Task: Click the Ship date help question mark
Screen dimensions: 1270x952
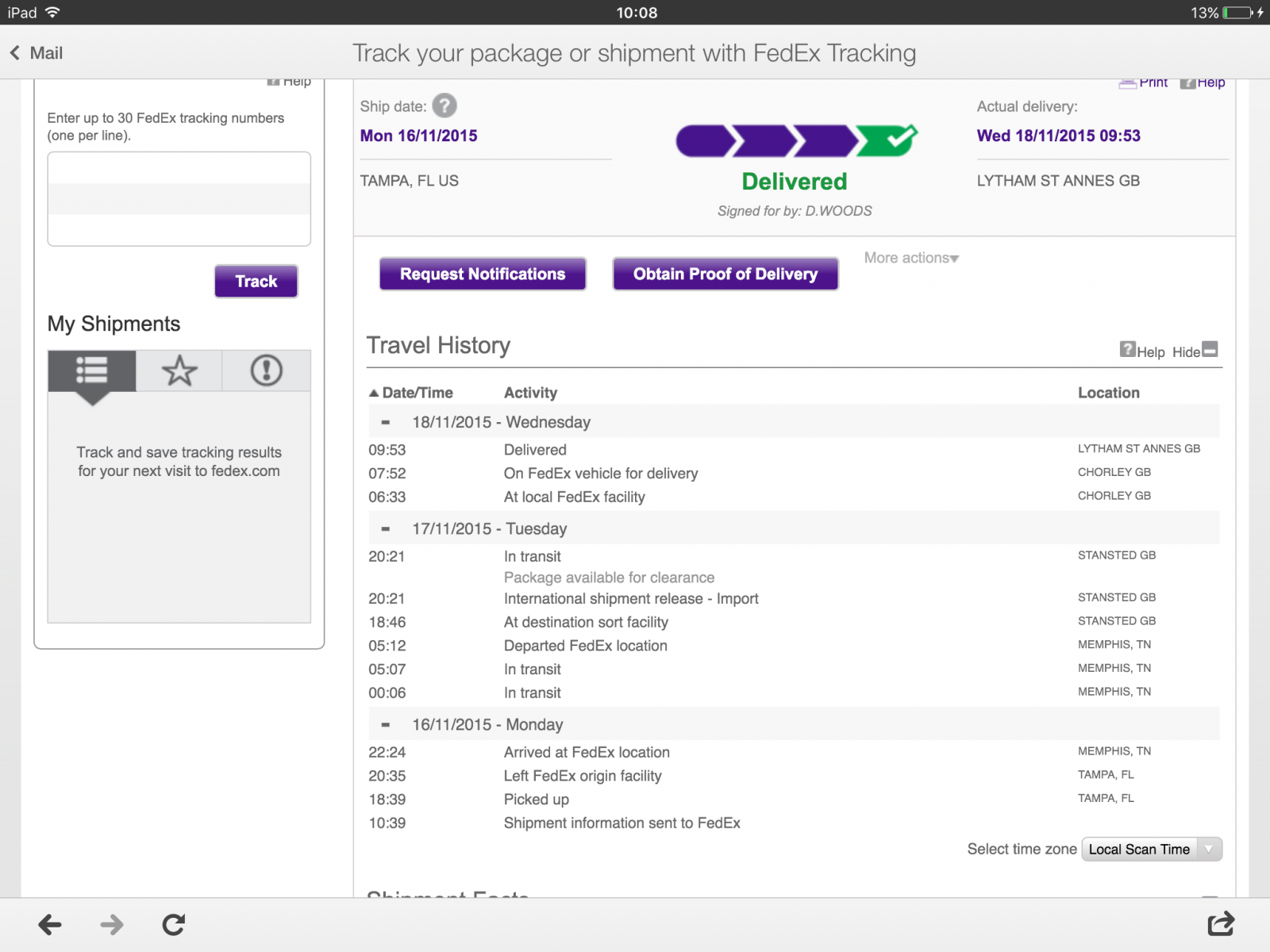Action: (444, 106)
